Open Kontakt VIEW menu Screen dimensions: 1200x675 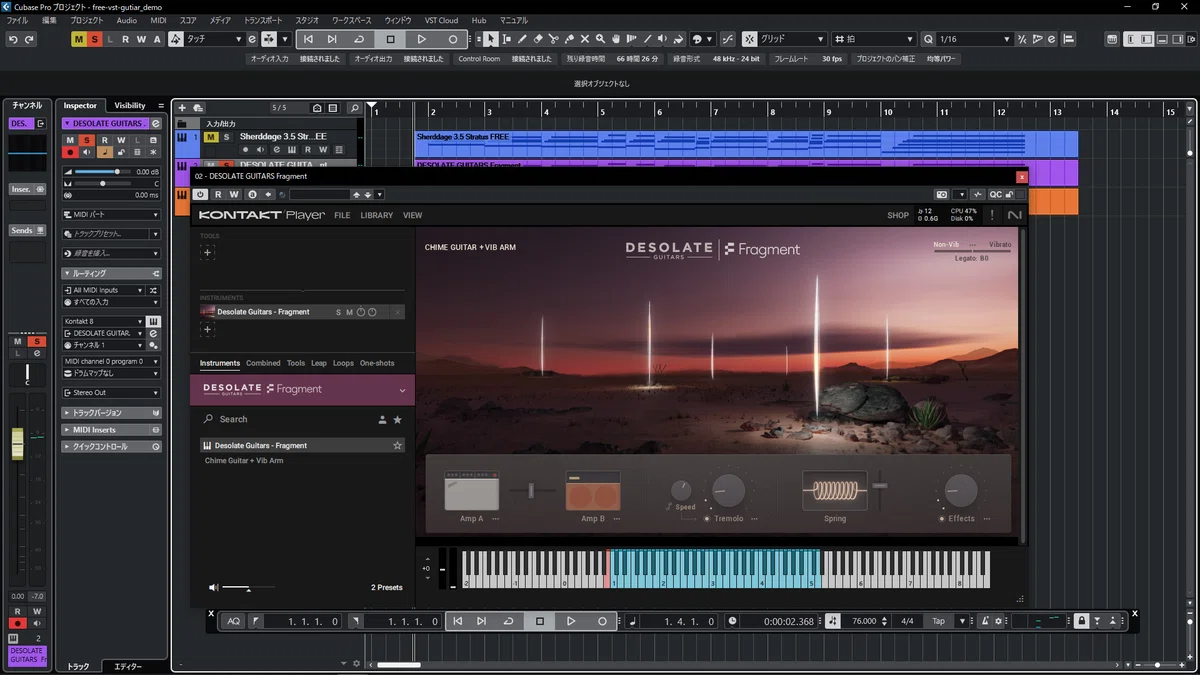(412, 215)
